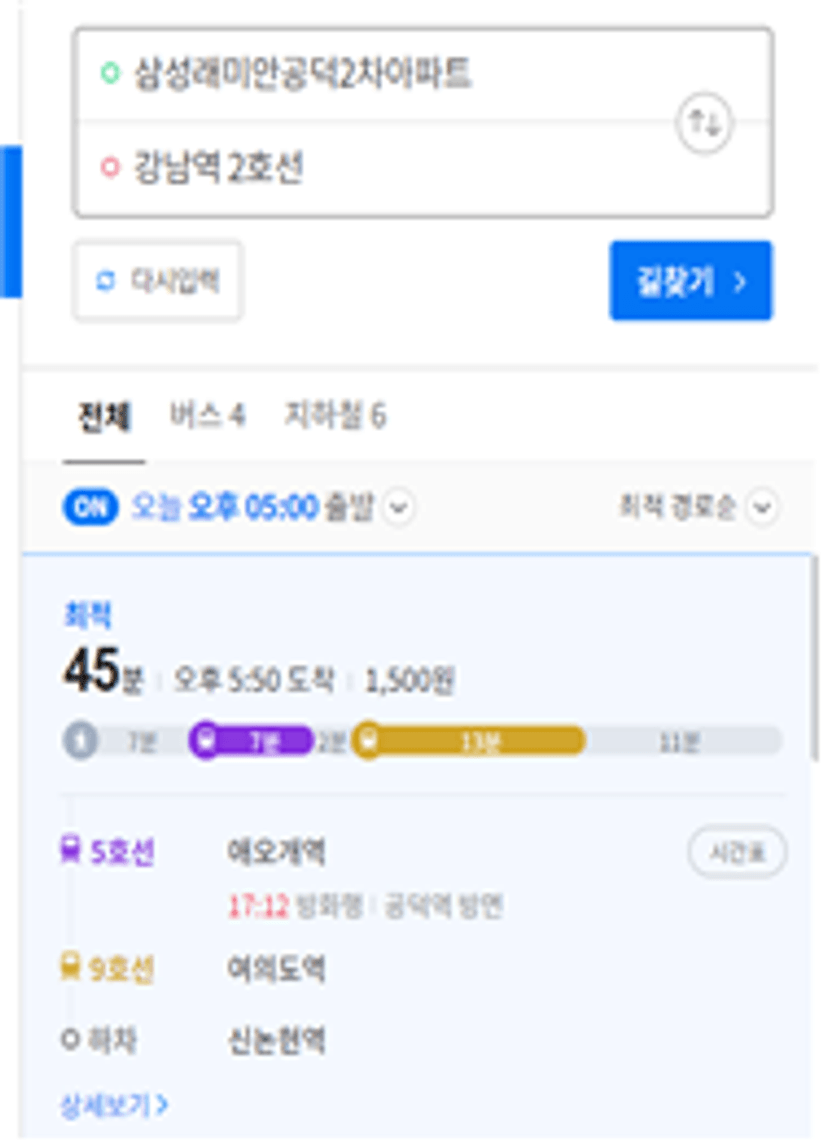This screenshot has height=1146, width=827.
Task: Expand the departure time 출발 dropdown
Action: coord(399,506)
